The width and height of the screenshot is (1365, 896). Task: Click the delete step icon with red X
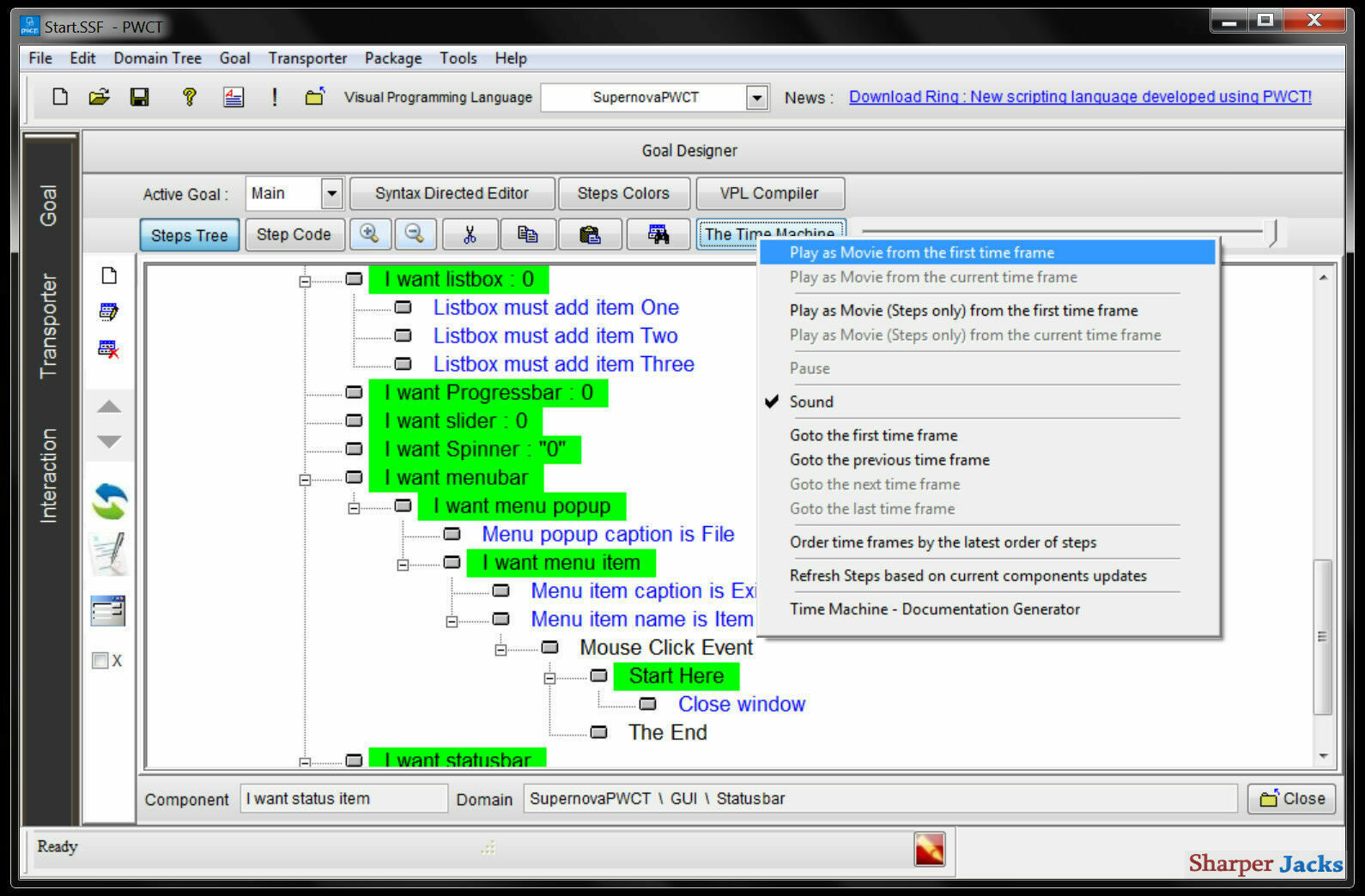[x=109, y=348]
